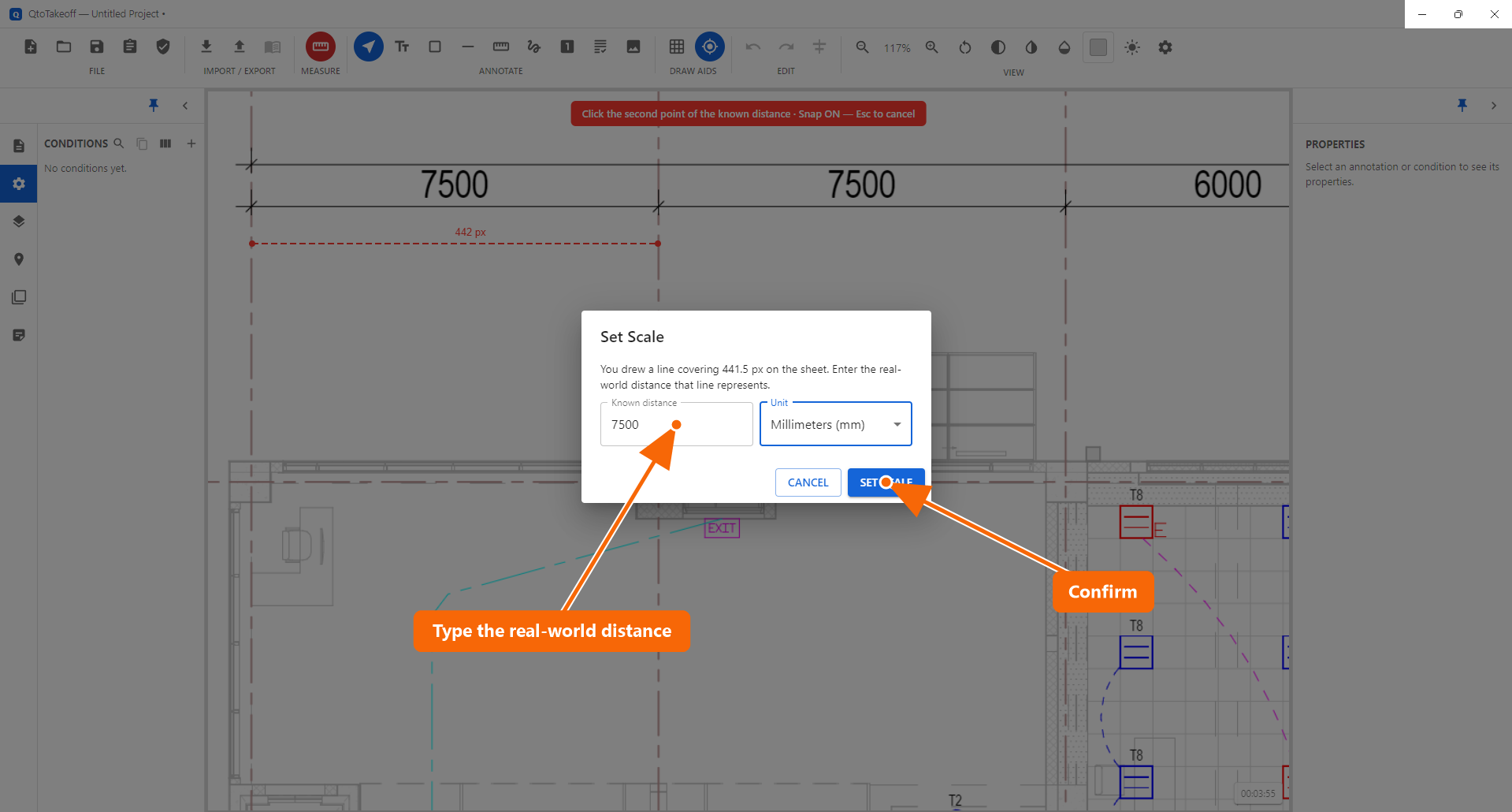This screenshot has height=812, width=1512.
Task: Click the Undo arrow
Action: point(753,47)
